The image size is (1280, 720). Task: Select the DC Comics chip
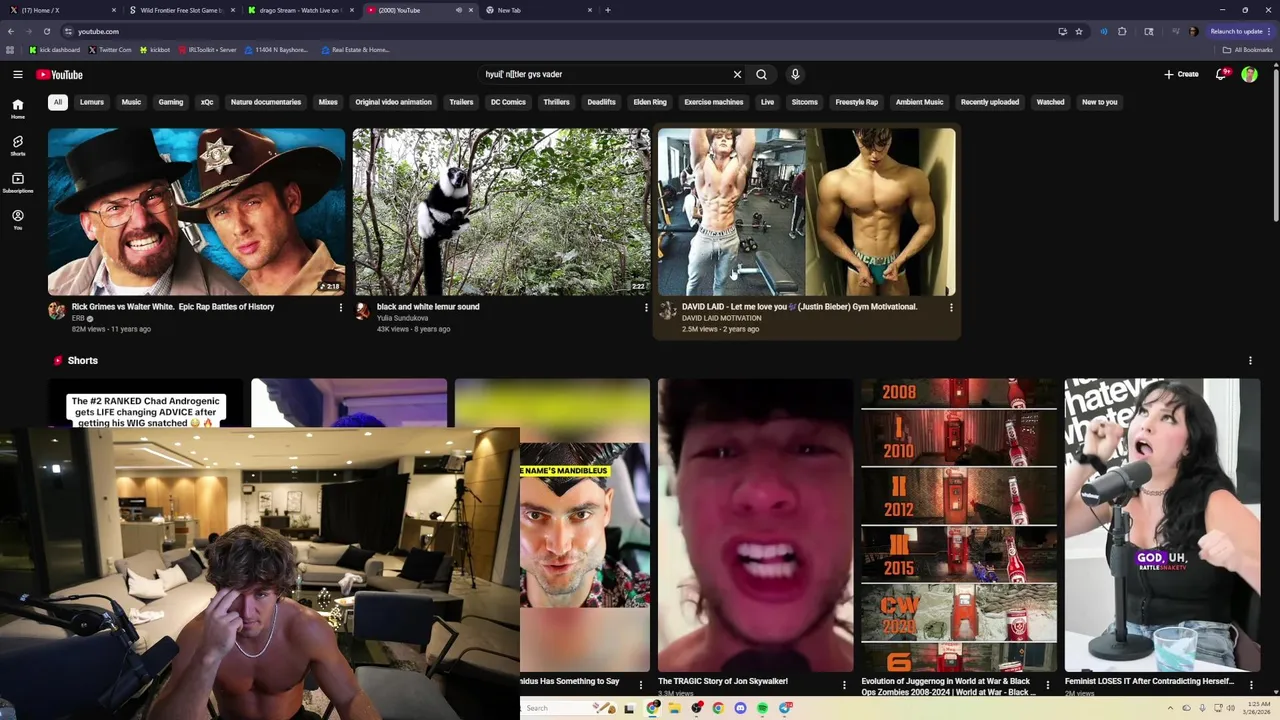[x=508, y=102]
